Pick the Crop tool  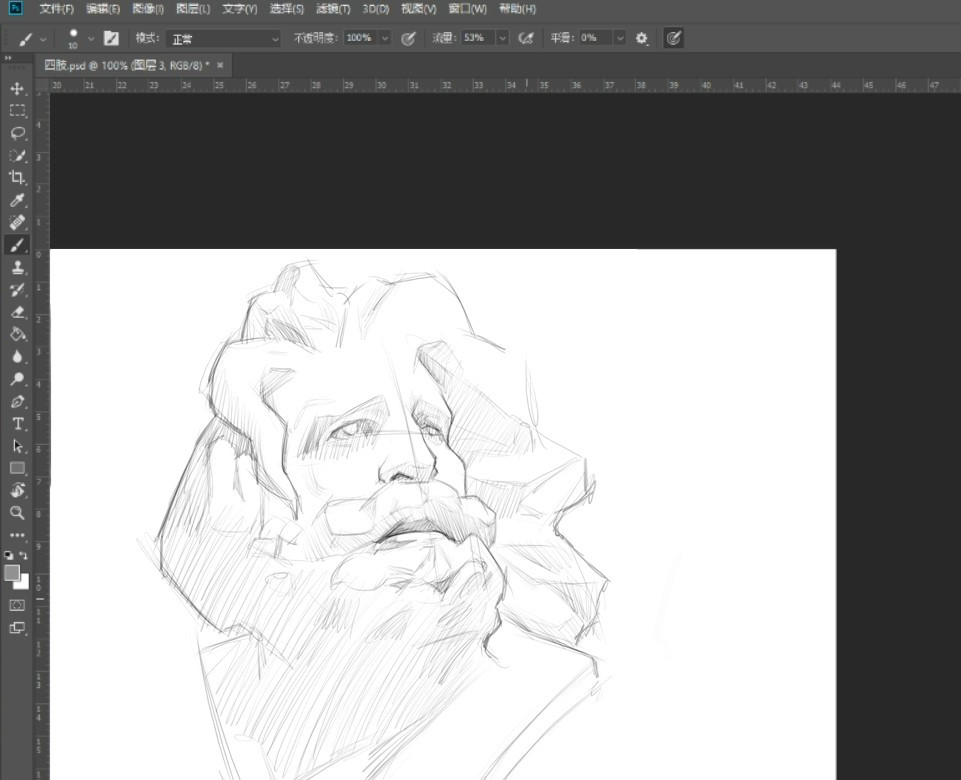pyautogui.click(x=17, y=178)
